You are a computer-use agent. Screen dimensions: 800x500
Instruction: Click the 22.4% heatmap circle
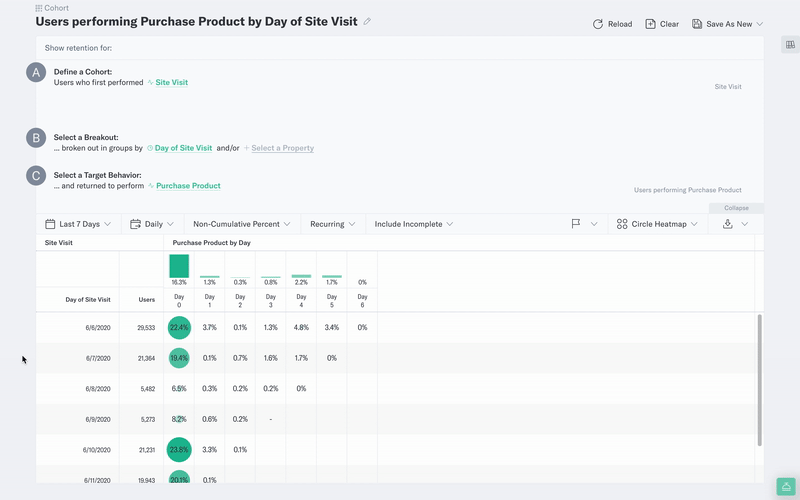pyautogui.click(x=179, y=328)
